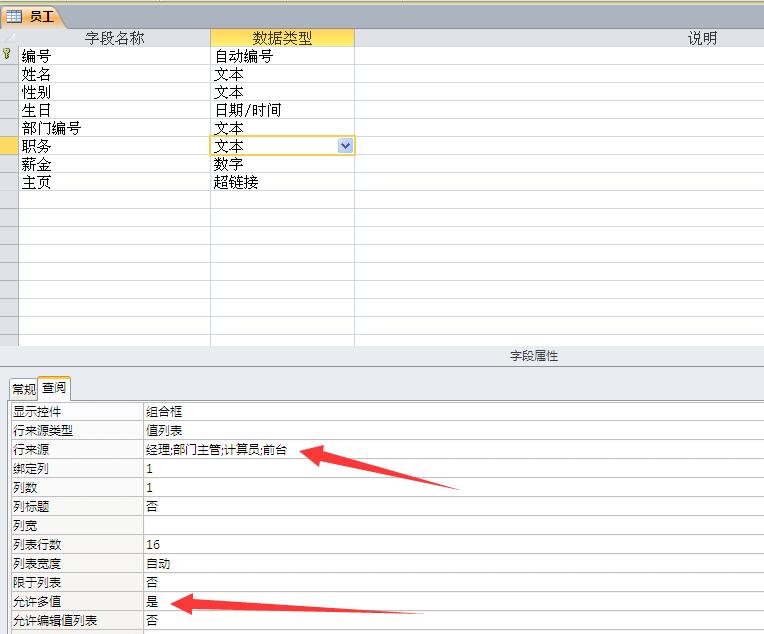This screenshot has width=764, height=634.
Task: Click the 列表行数 value 16
Action: (454, 545)
